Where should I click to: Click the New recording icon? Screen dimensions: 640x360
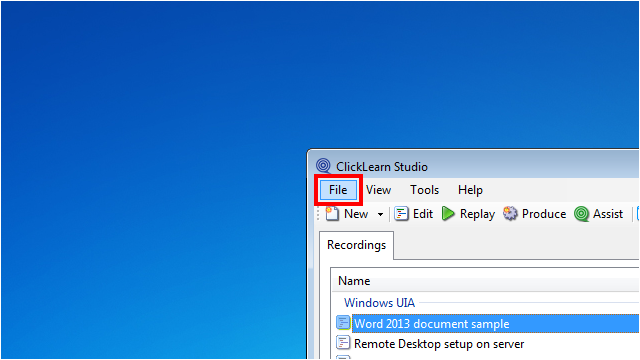coord(332,213)
